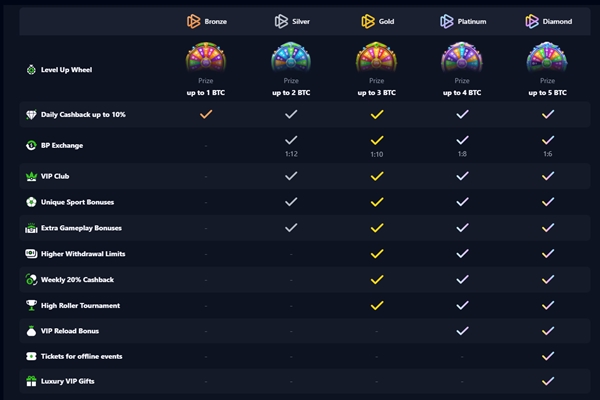
Task: Click the 'Luxury VIP Gifts' label
Action: tap(67, 381)
